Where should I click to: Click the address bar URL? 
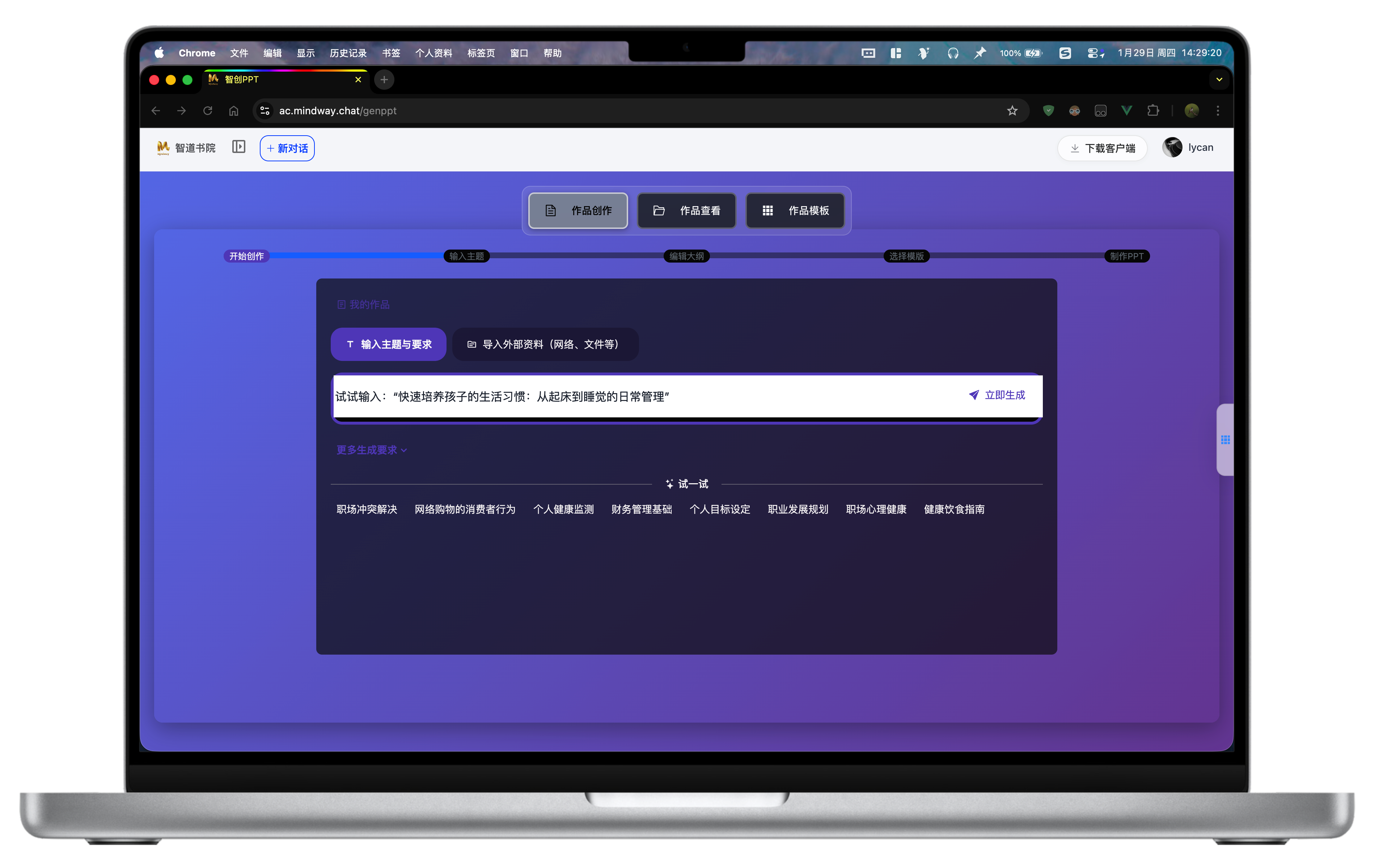coord(338,111)
